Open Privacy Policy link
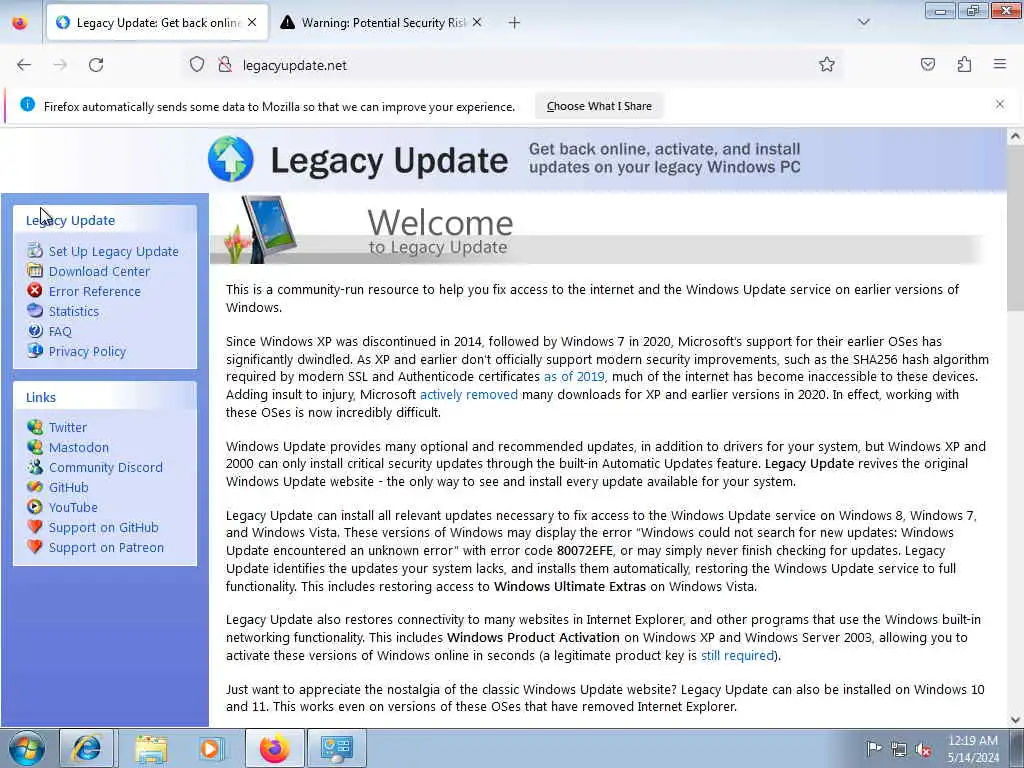This screenshot has height=768, width=1024. (x=88, y=351)
